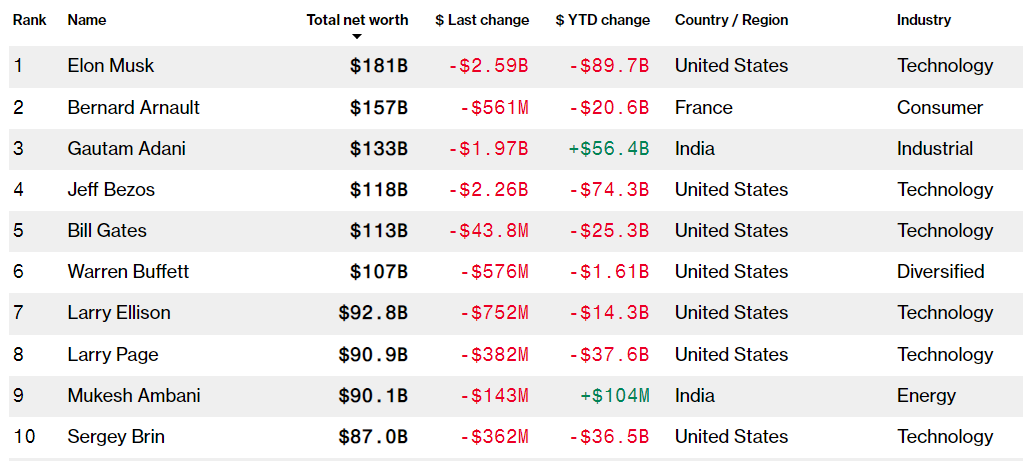Click Larry Ellison's name
The image size is (1023, 461).
click(x=119, y=313)
